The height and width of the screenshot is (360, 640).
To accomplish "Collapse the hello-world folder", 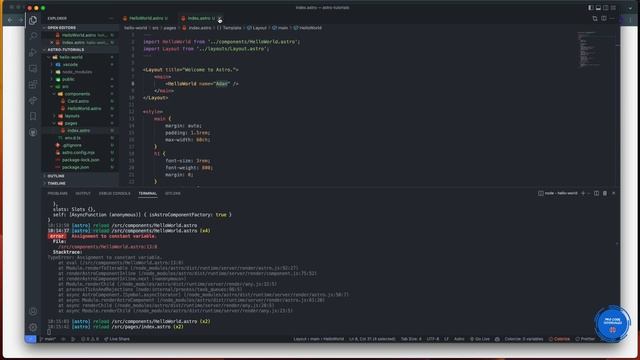I will pyautogui.click(x=71, y=57).
